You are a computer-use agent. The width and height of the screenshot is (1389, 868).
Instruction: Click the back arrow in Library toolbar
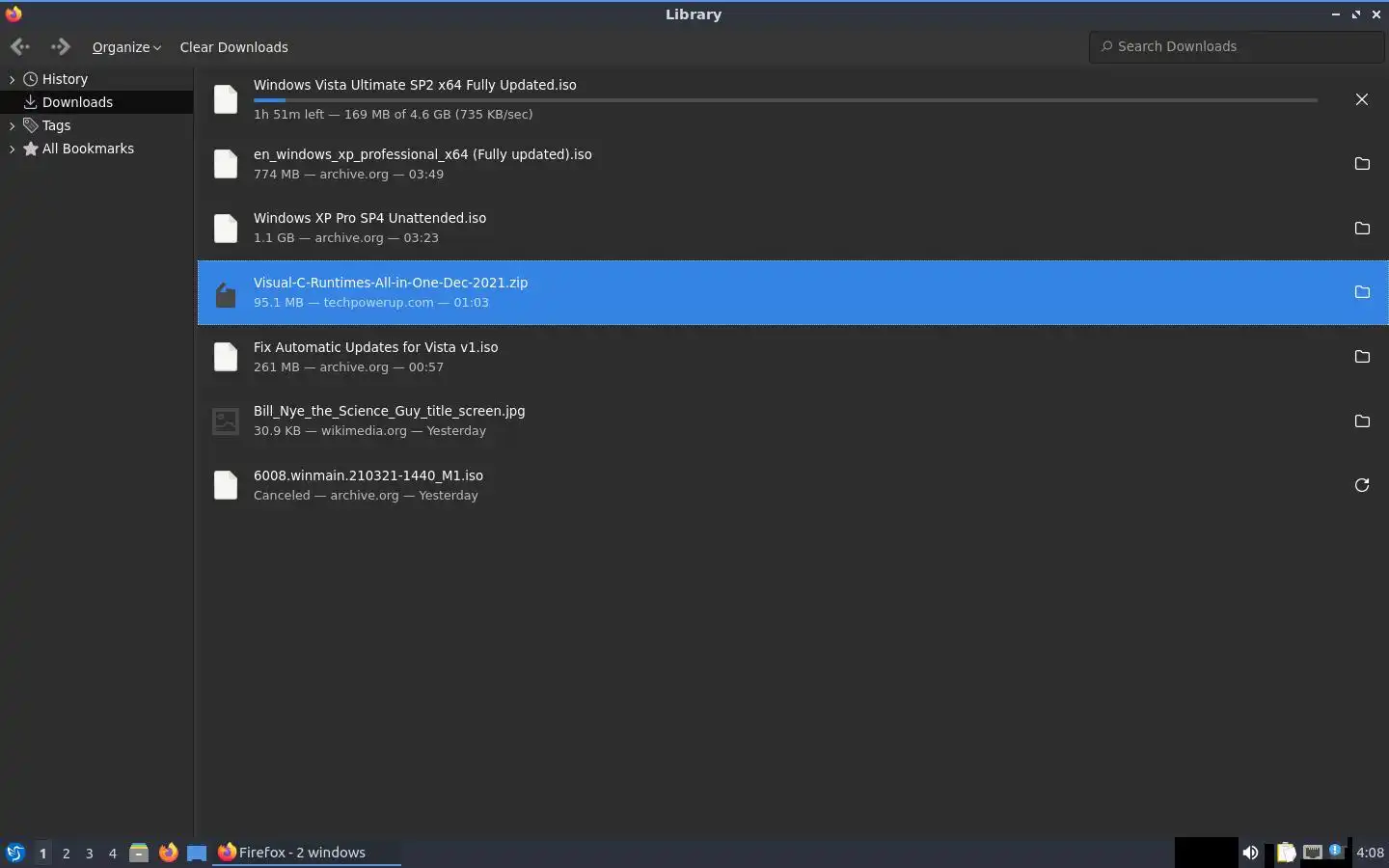tap(20, 46)
